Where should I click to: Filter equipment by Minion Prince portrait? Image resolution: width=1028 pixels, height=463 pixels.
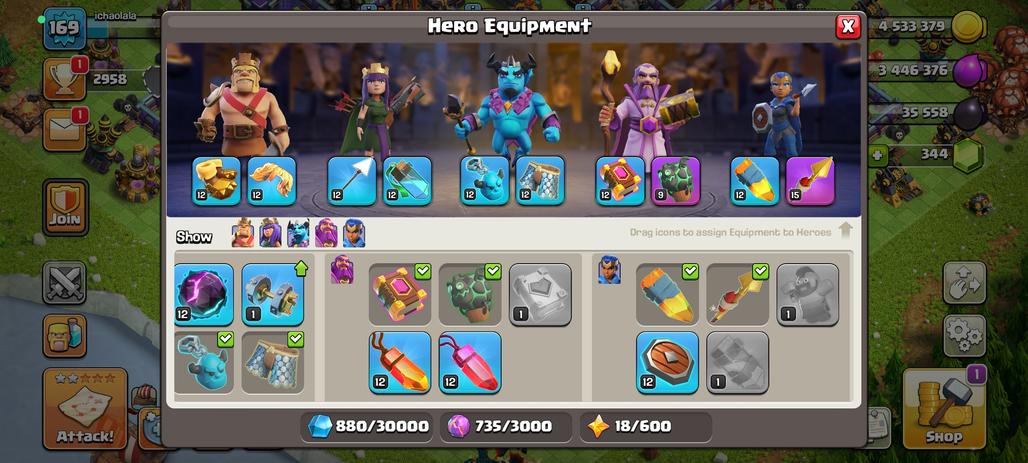[298, 233]
